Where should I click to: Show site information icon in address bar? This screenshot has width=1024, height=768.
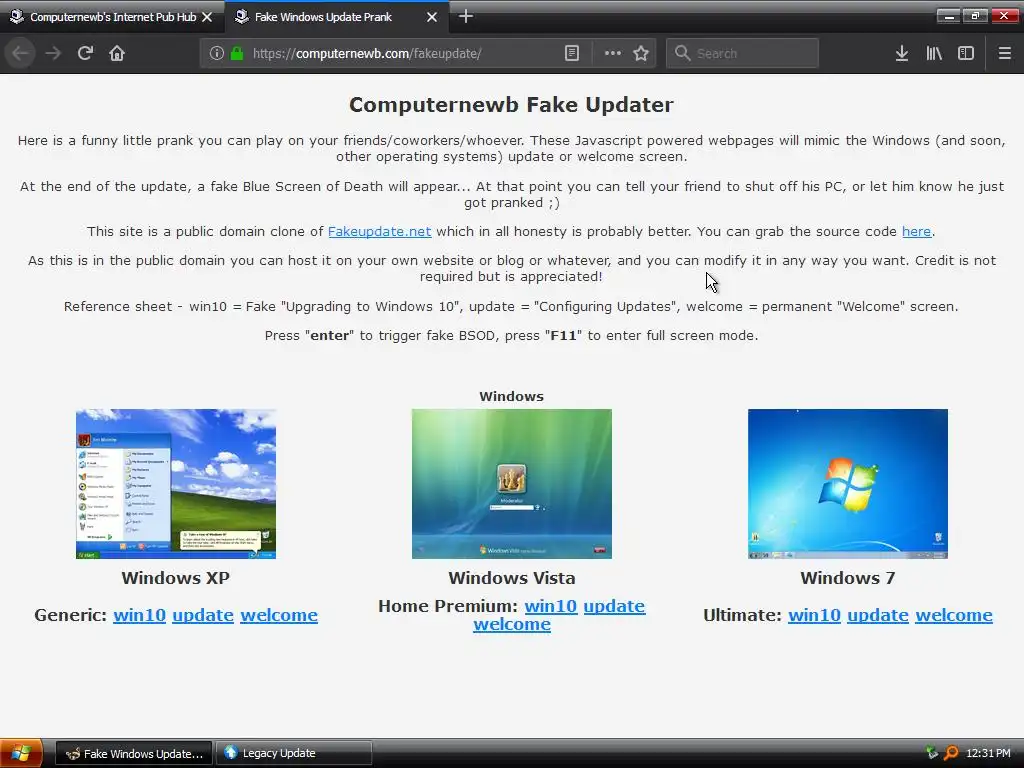tap(217, 54)
